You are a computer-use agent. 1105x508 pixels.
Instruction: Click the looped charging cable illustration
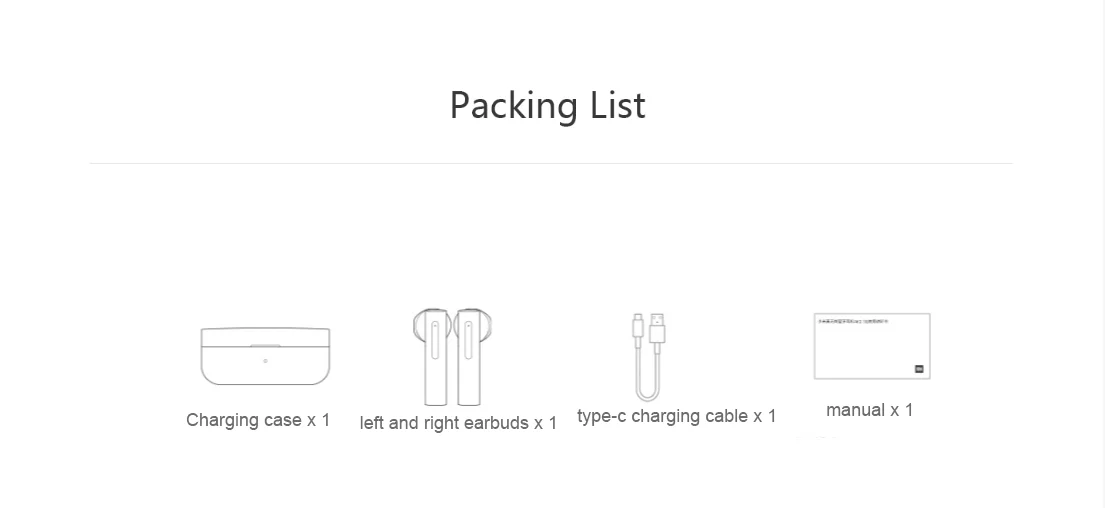(x=649, y=357)
